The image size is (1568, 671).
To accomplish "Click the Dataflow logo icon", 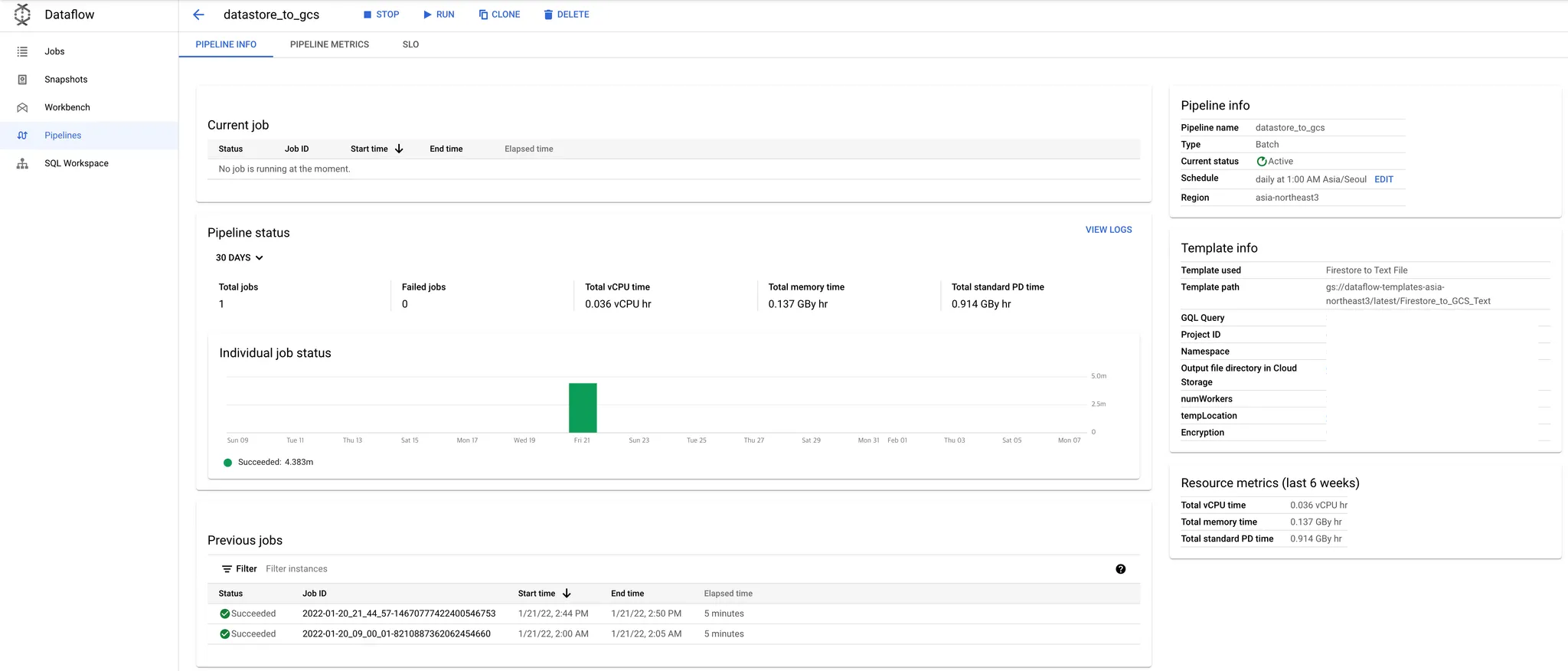I will [23, 15].
